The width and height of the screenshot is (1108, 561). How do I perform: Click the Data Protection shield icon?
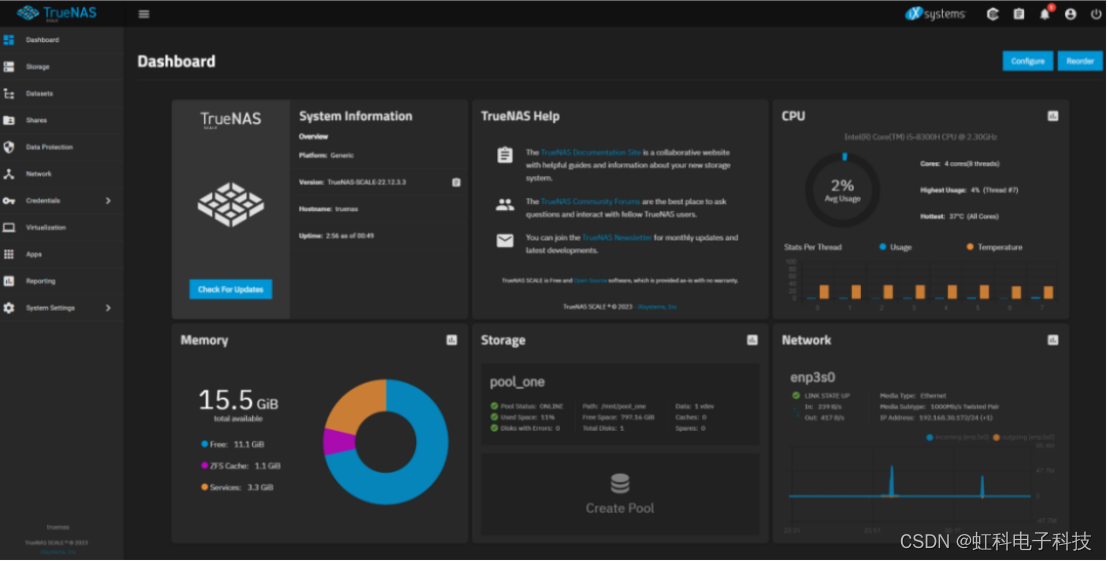point(8,147)
